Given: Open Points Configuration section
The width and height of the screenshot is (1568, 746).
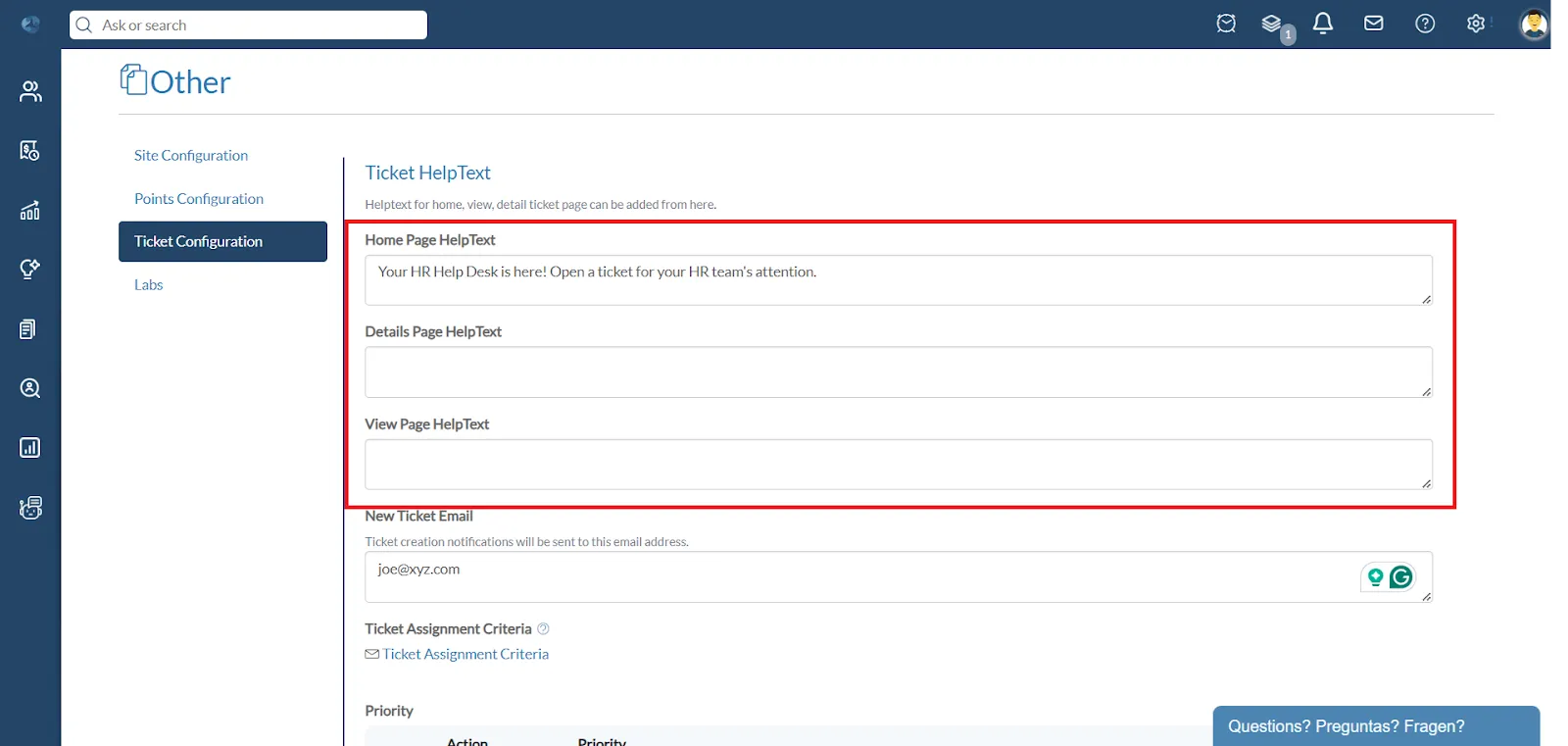Looking at the screenshot, I should (x=199, y=198).
